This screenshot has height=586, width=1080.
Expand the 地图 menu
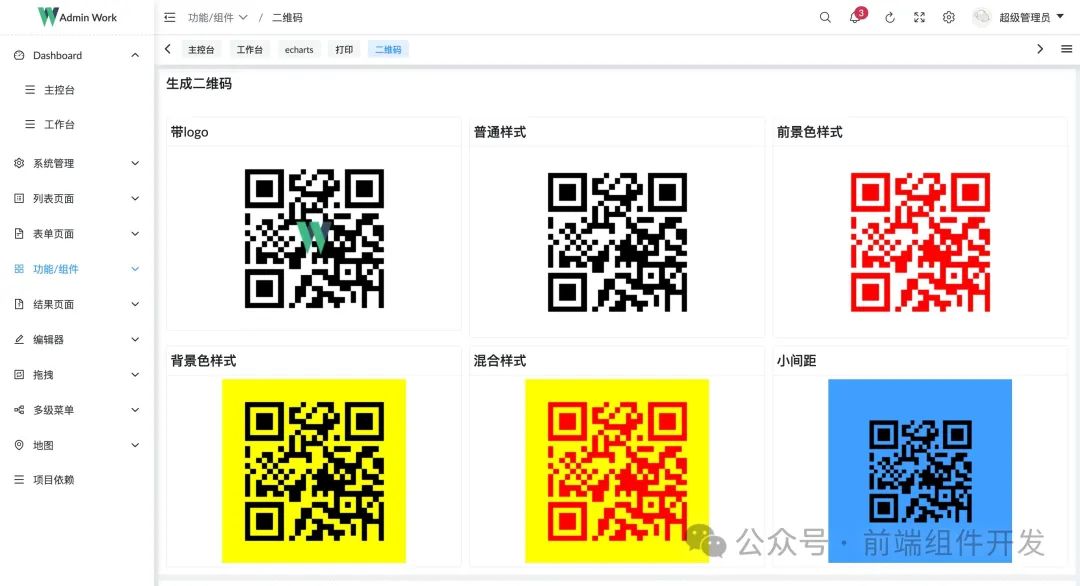(76, 445)
